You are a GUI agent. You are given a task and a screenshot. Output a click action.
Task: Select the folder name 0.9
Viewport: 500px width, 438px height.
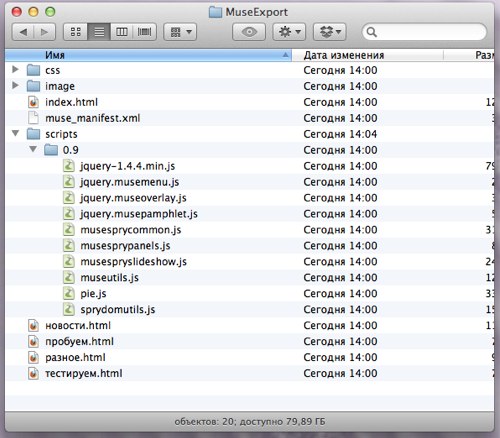pyautogui.click(x=71, y=150)
